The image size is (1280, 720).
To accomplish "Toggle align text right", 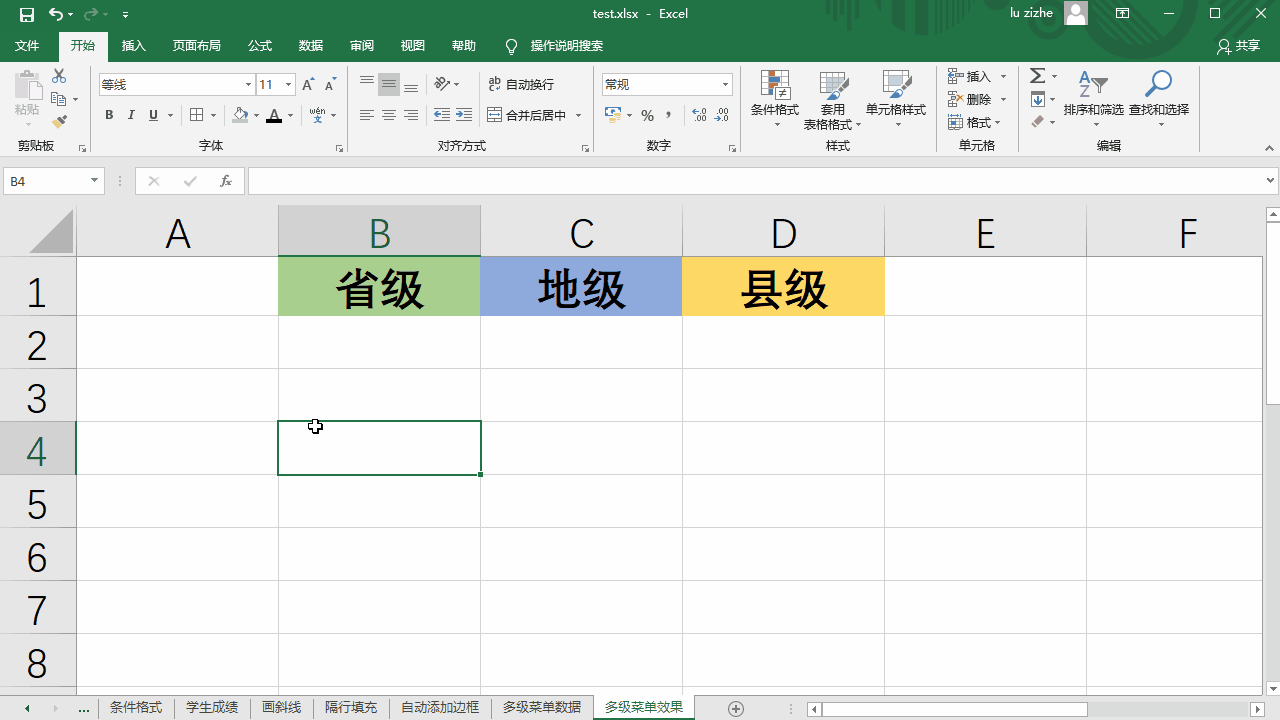I will click(411, 115).
